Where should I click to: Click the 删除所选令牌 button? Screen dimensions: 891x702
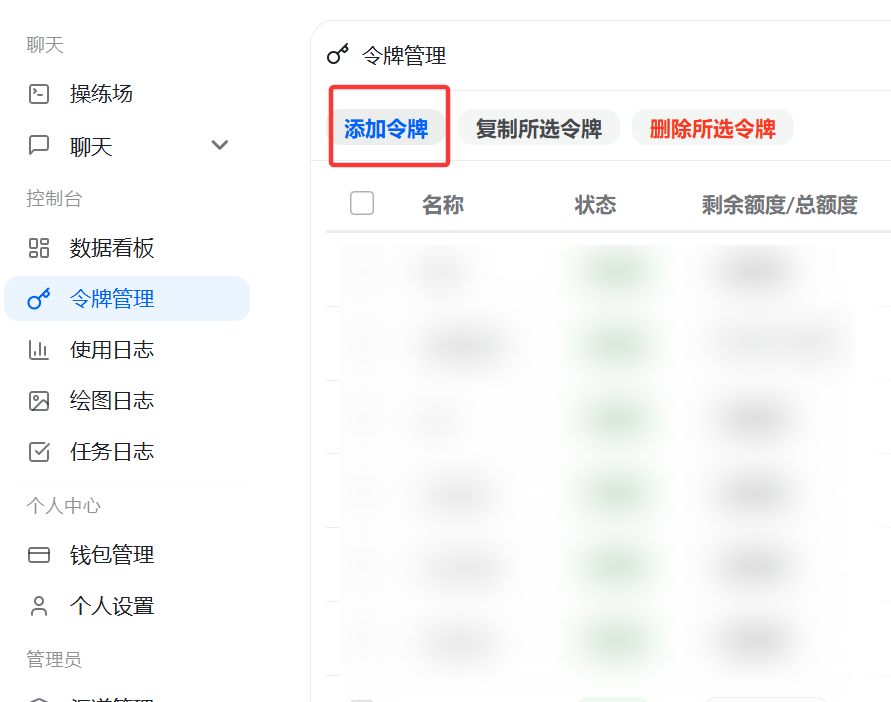coord(712,127)
